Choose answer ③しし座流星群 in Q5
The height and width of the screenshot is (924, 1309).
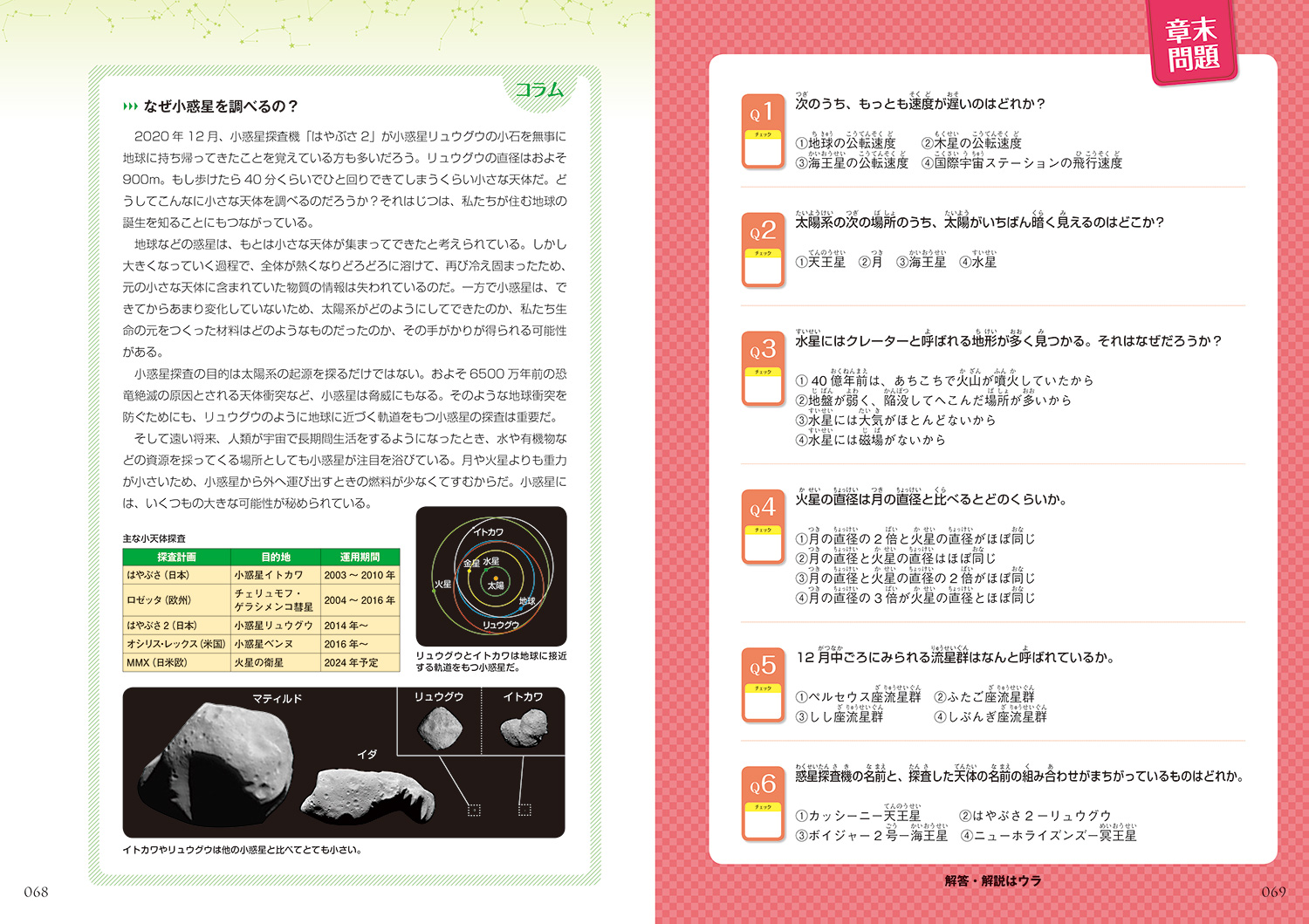(840, 716)
